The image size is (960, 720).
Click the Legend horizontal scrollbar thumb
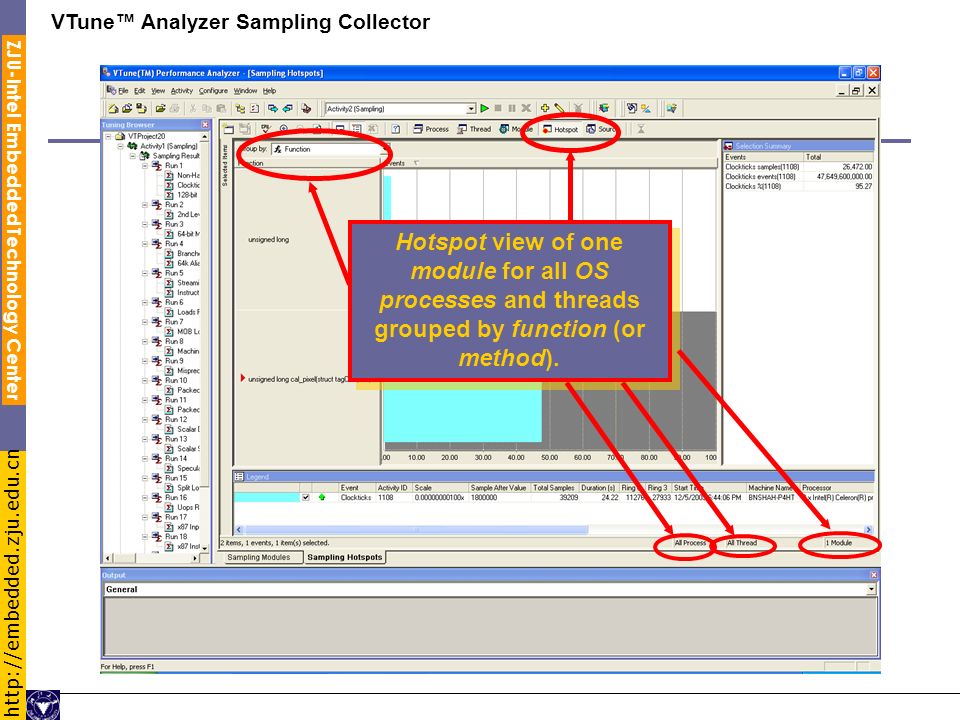(x=416, y=530)
